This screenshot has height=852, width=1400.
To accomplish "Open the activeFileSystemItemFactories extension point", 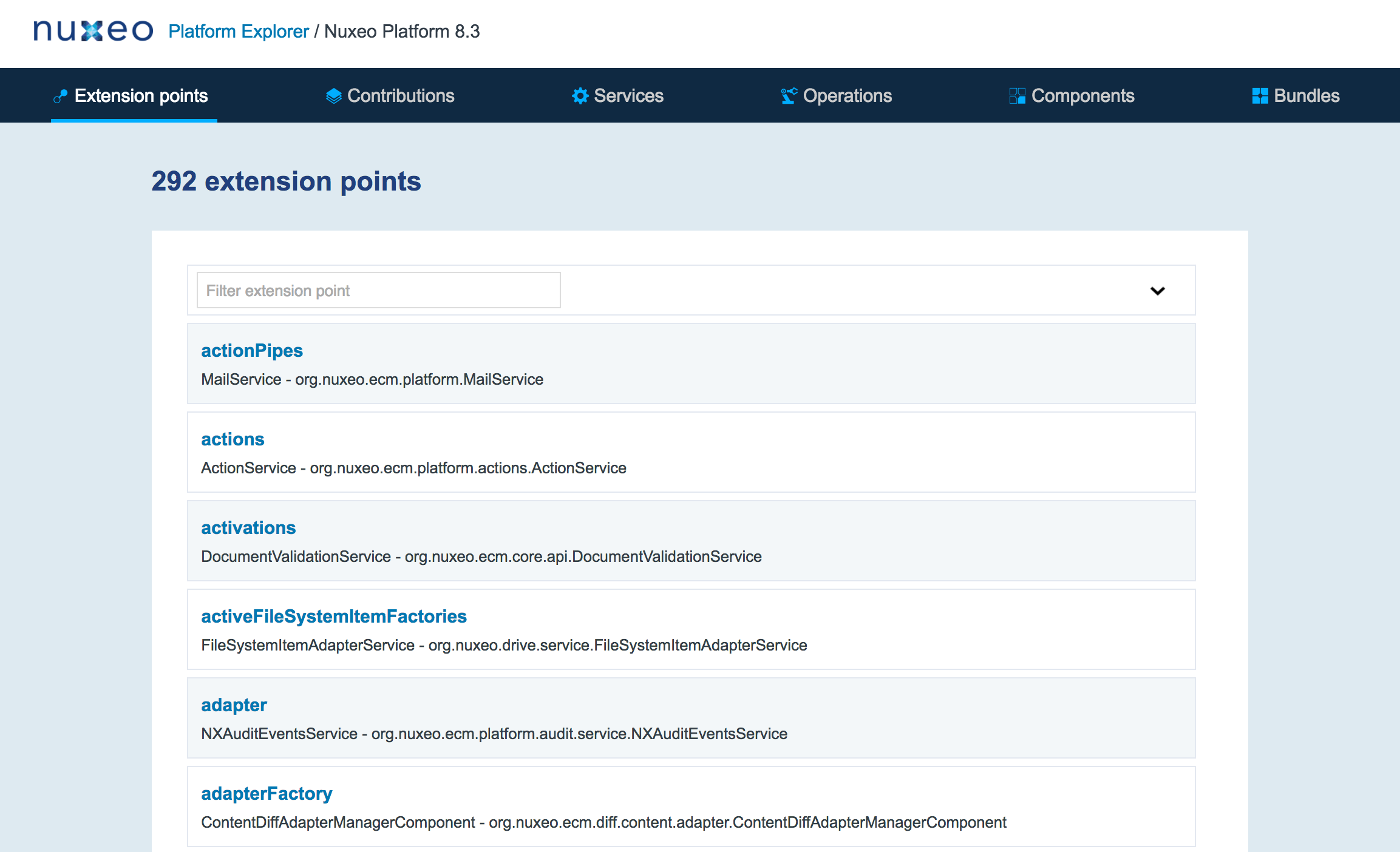I will point(334,617).
